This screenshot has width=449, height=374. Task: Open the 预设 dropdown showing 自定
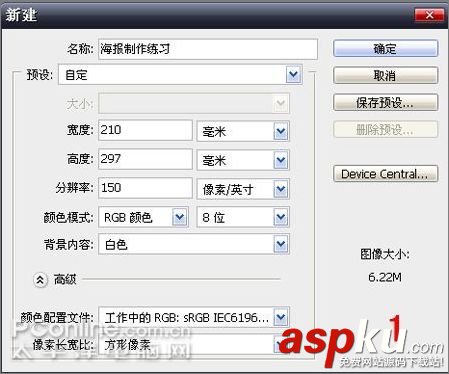pyautogui.click(x=180, y=75)
